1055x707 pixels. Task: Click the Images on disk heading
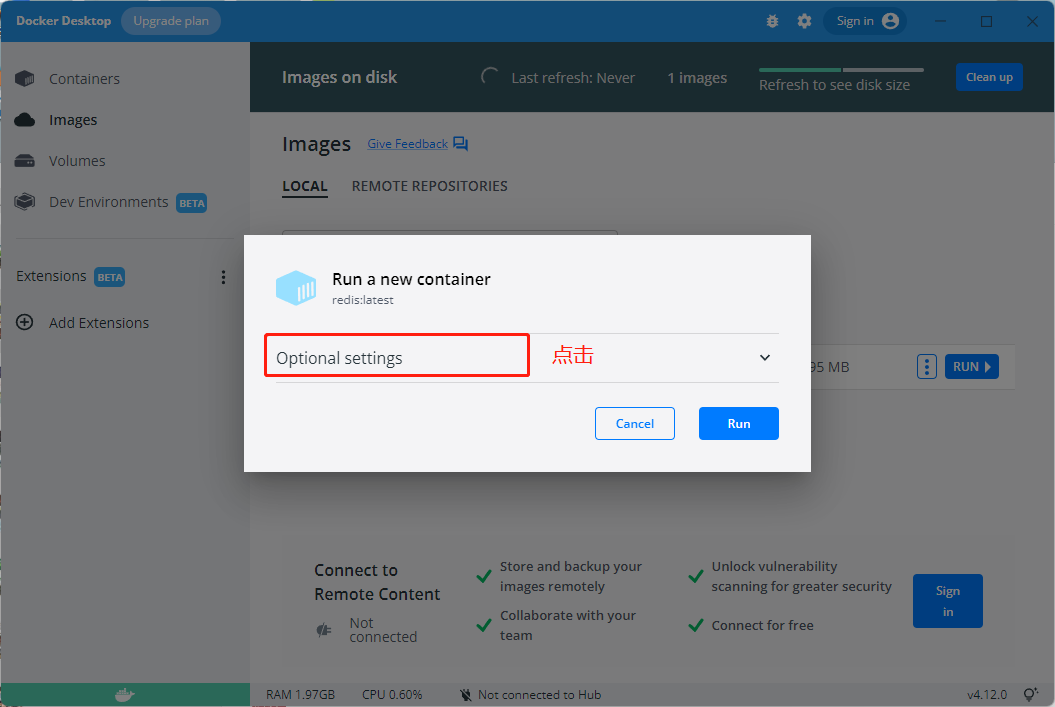pos(339,77)
